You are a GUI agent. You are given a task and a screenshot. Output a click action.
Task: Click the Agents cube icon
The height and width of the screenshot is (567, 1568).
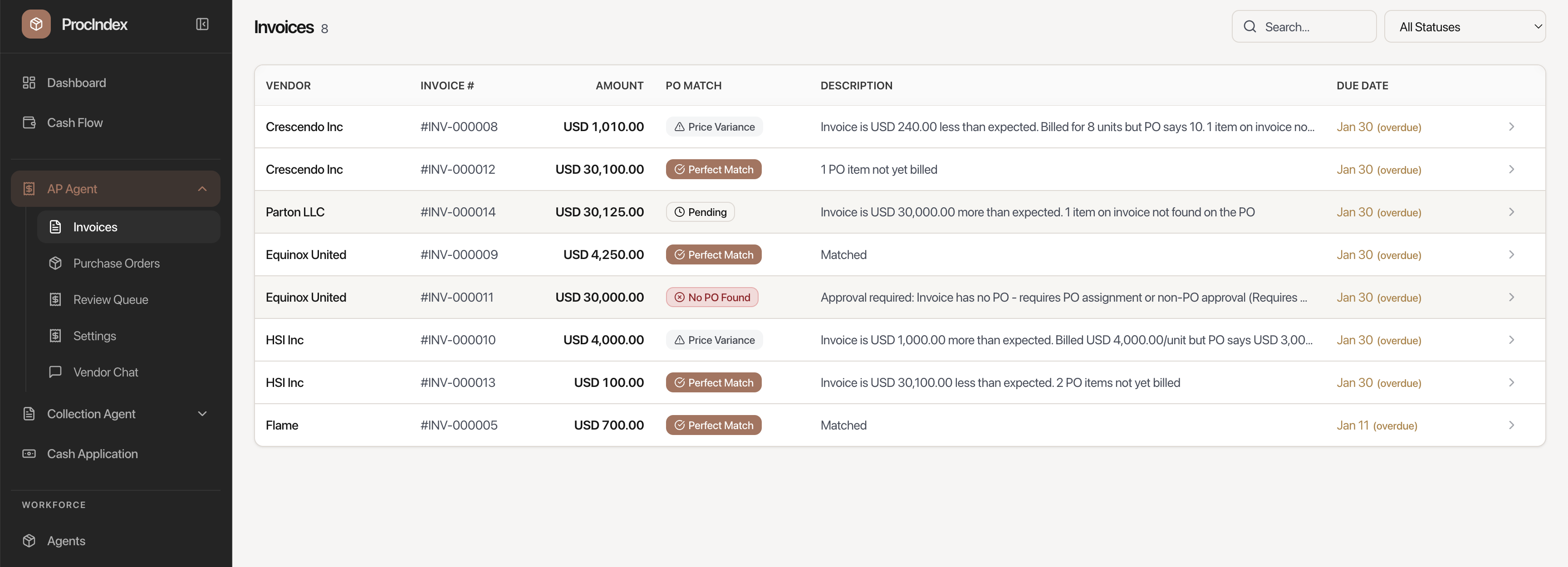click(x=29, y=541)
